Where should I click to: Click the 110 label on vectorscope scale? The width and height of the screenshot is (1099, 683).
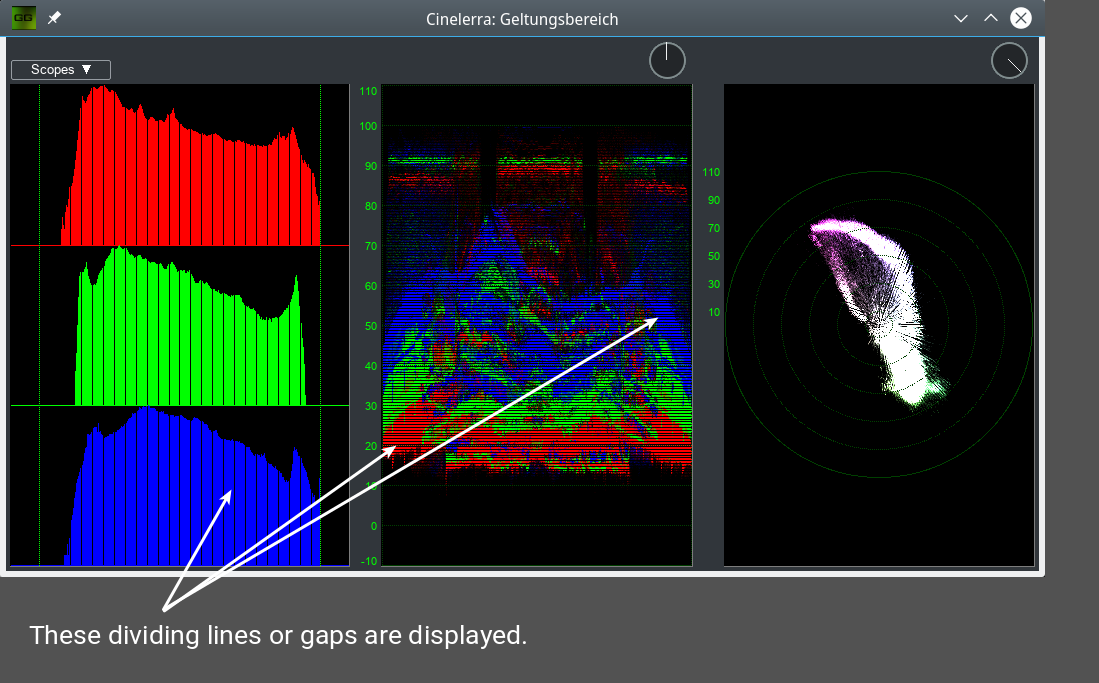pos(711,172)
